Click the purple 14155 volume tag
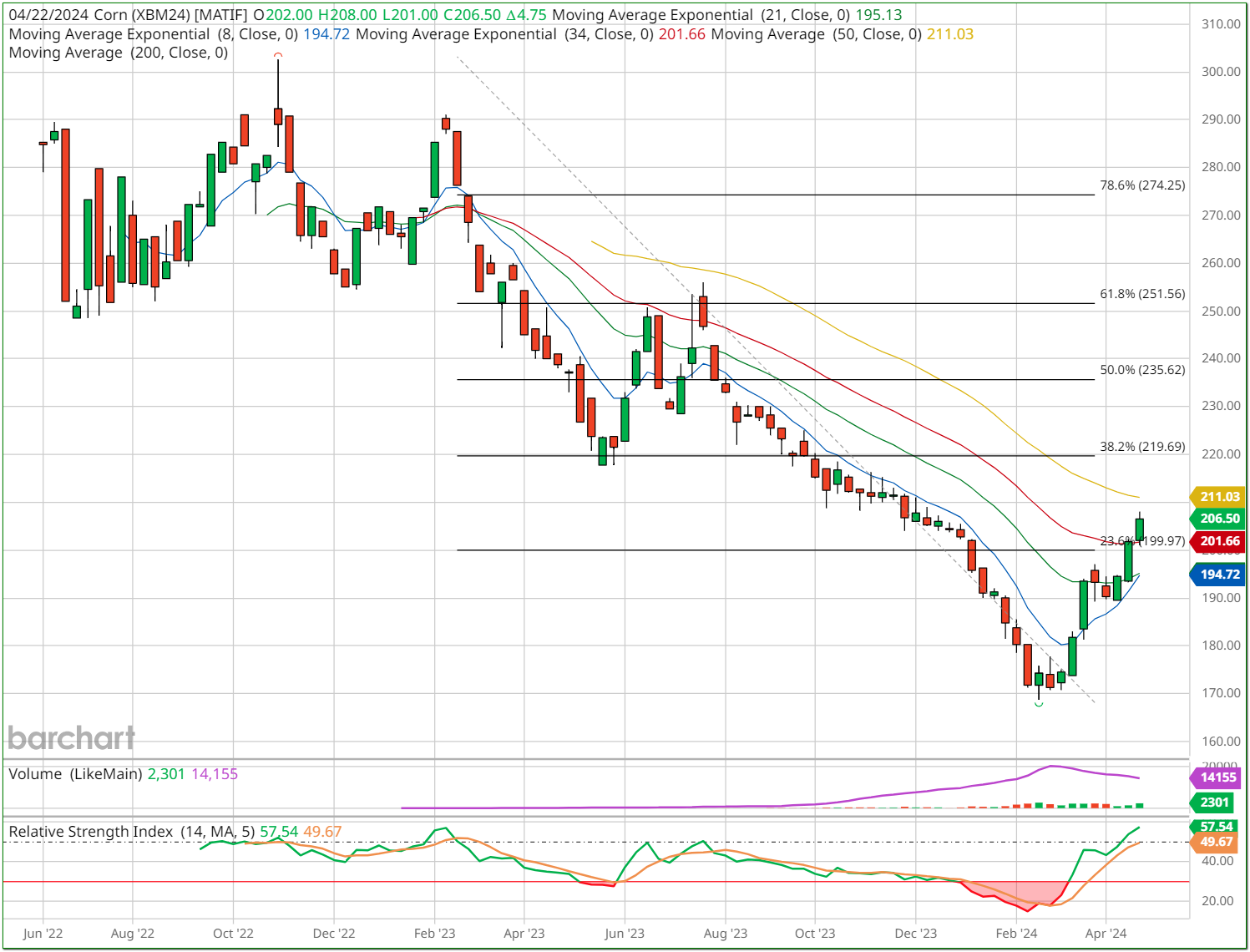The image size is (1250, 952). pyautogui.click(x=1217, y=777)
